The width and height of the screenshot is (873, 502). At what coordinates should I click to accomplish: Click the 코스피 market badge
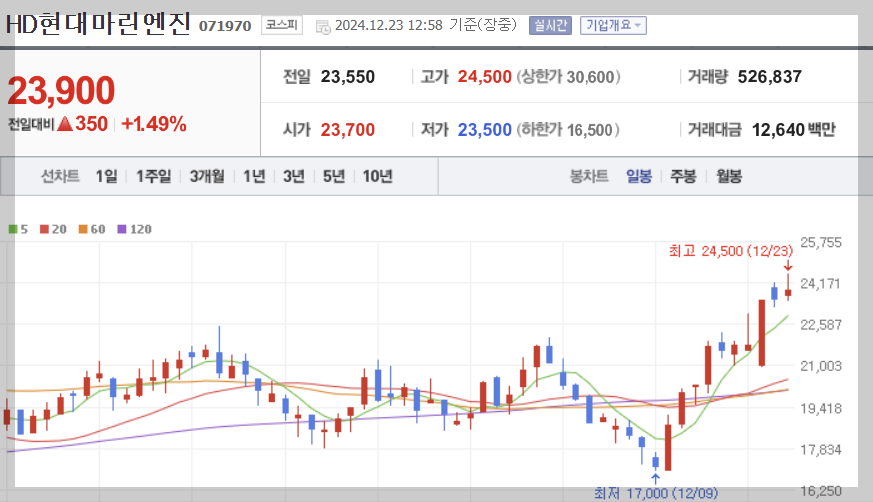click(282, 25)
